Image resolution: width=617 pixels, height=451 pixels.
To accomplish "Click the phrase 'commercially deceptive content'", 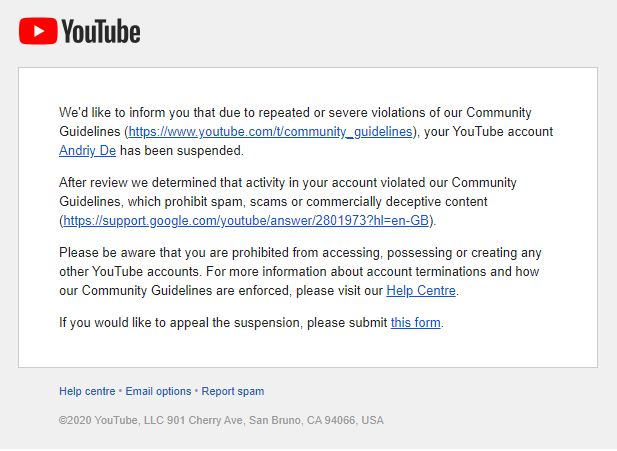I will (x=431, y=201).
